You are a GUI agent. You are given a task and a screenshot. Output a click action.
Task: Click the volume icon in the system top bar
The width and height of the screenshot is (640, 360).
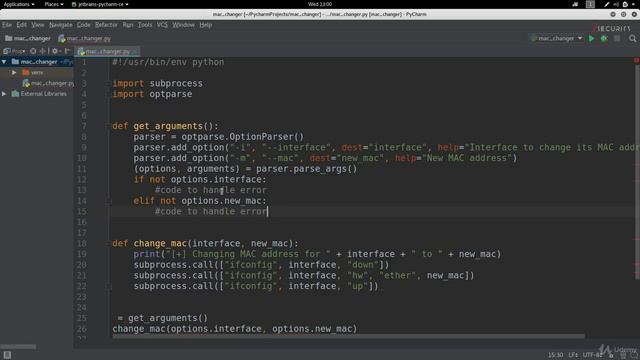(x=616, y=4)
